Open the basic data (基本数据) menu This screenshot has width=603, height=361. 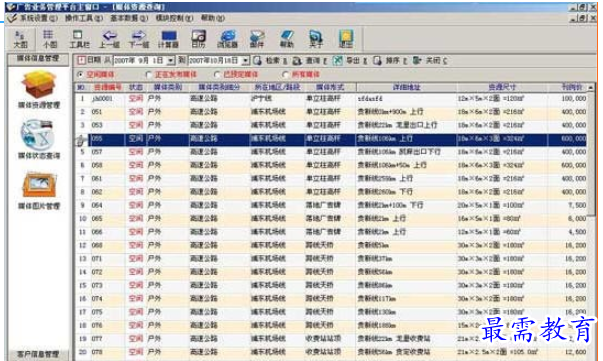(x=129, y=18)
